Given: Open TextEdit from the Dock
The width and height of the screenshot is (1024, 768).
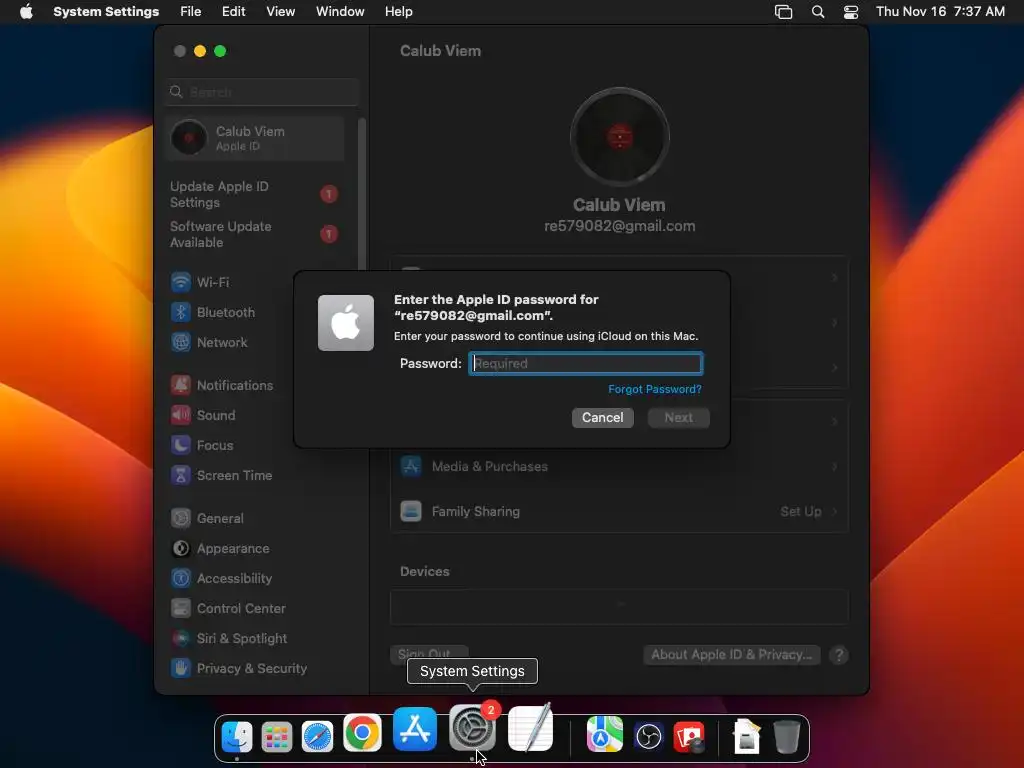Looking at the screenshot, I should pos(530,728).
